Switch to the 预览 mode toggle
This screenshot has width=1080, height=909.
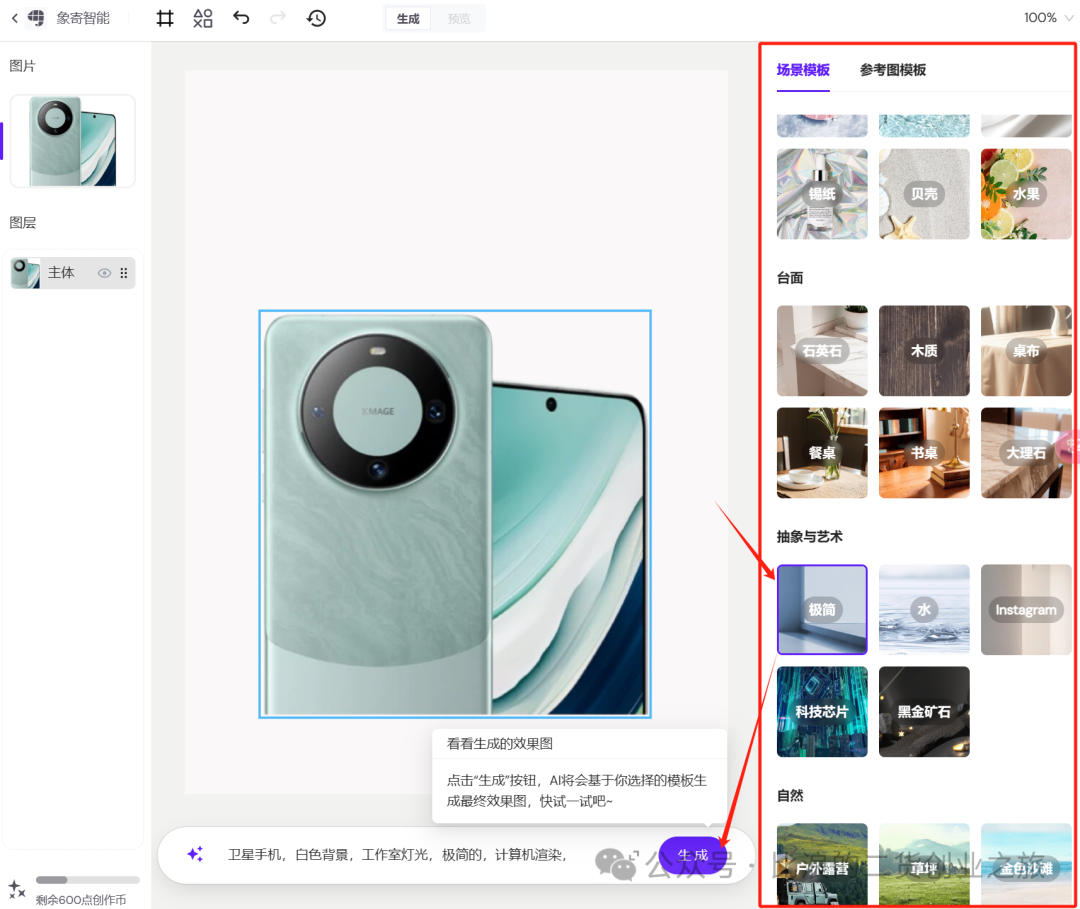459,19
